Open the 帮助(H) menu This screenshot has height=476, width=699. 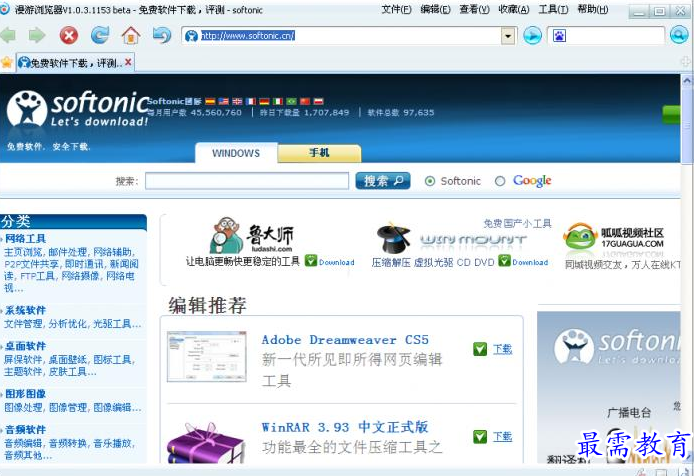pyautogui.click(x=592, y=9)
